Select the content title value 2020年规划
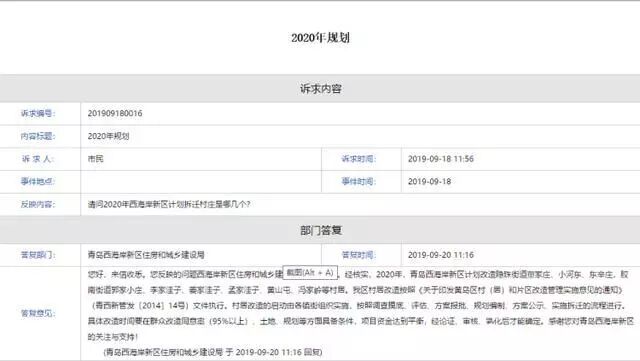Viewport: 640px width, 361px height. click(x=109, y=136)
